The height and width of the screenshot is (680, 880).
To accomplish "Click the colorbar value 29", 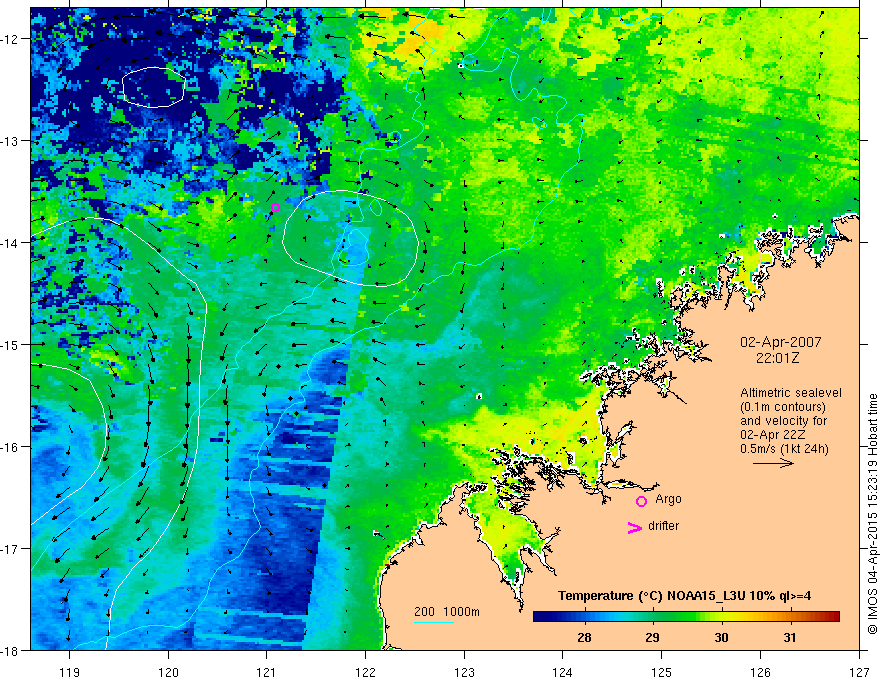I will (652, 637).
